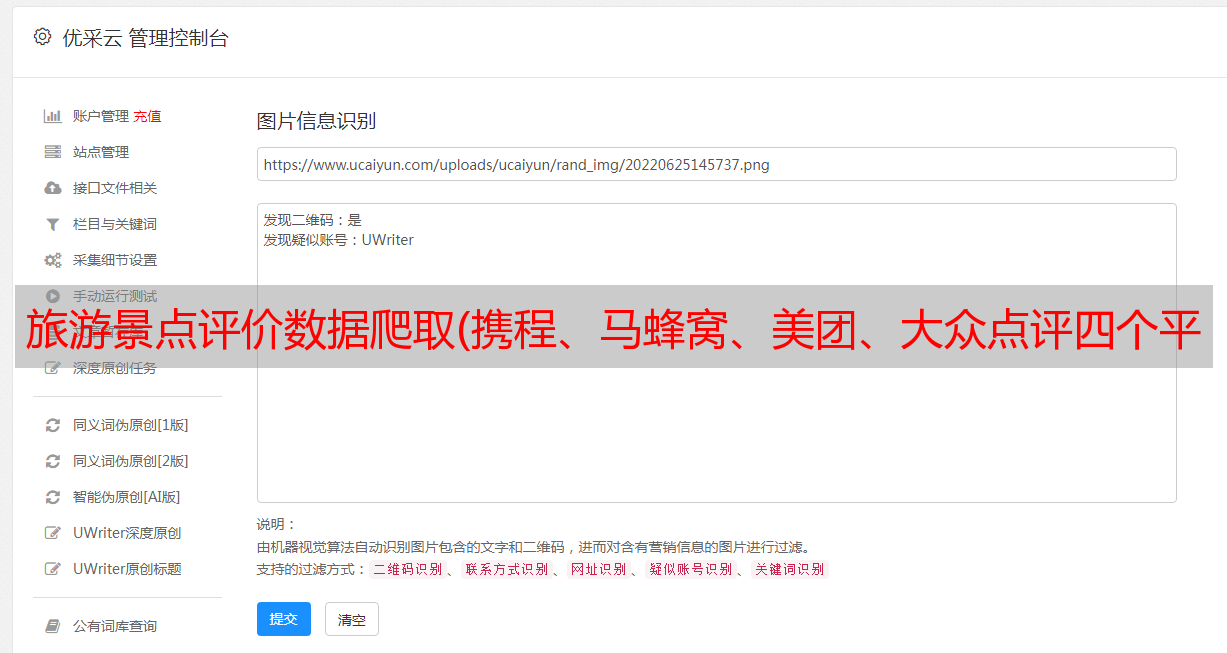Select 手动运行测试 in the sidebar
This screenshot has height=653, width=1227.
[x=115, y=296]
